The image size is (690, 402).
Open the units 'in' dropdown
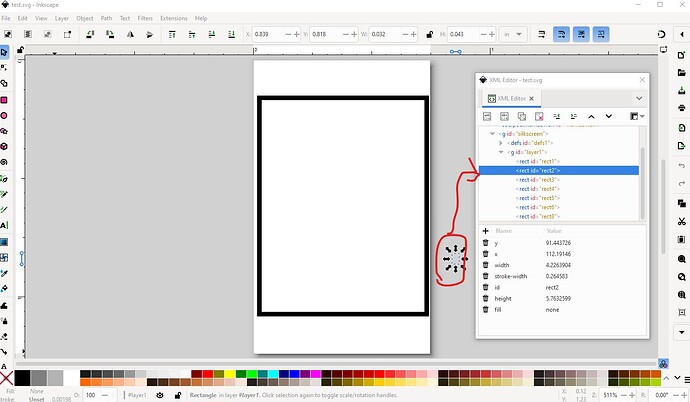tap(513, 34)
